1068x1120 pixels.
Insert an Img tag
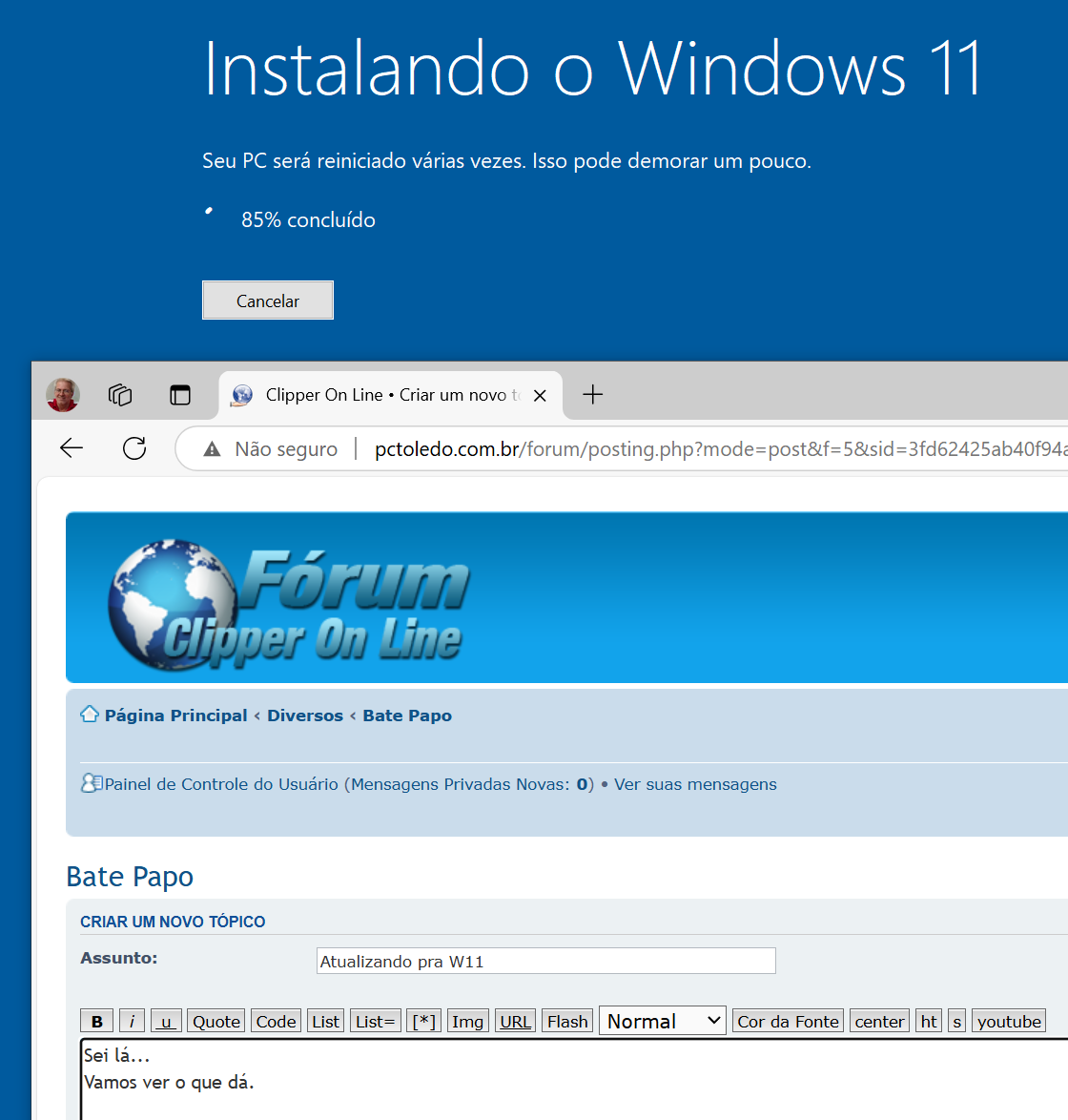click(467, 1022)
